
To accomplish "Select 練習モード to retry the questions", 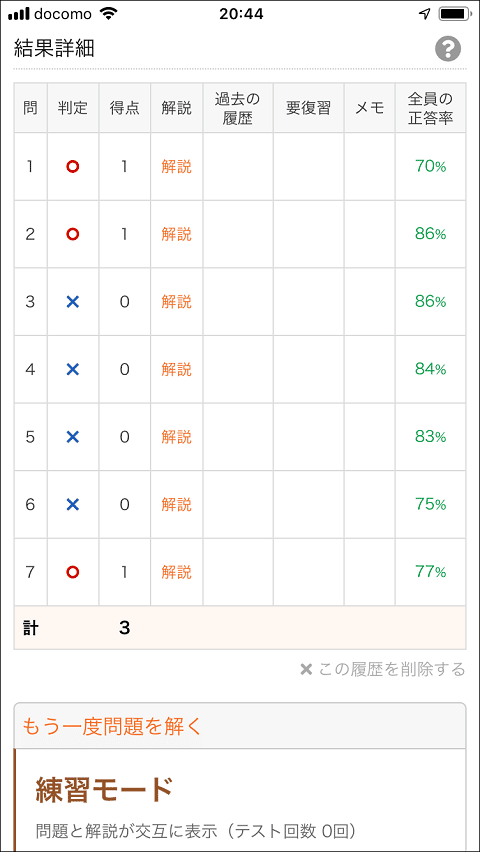I will click(105, 790).
